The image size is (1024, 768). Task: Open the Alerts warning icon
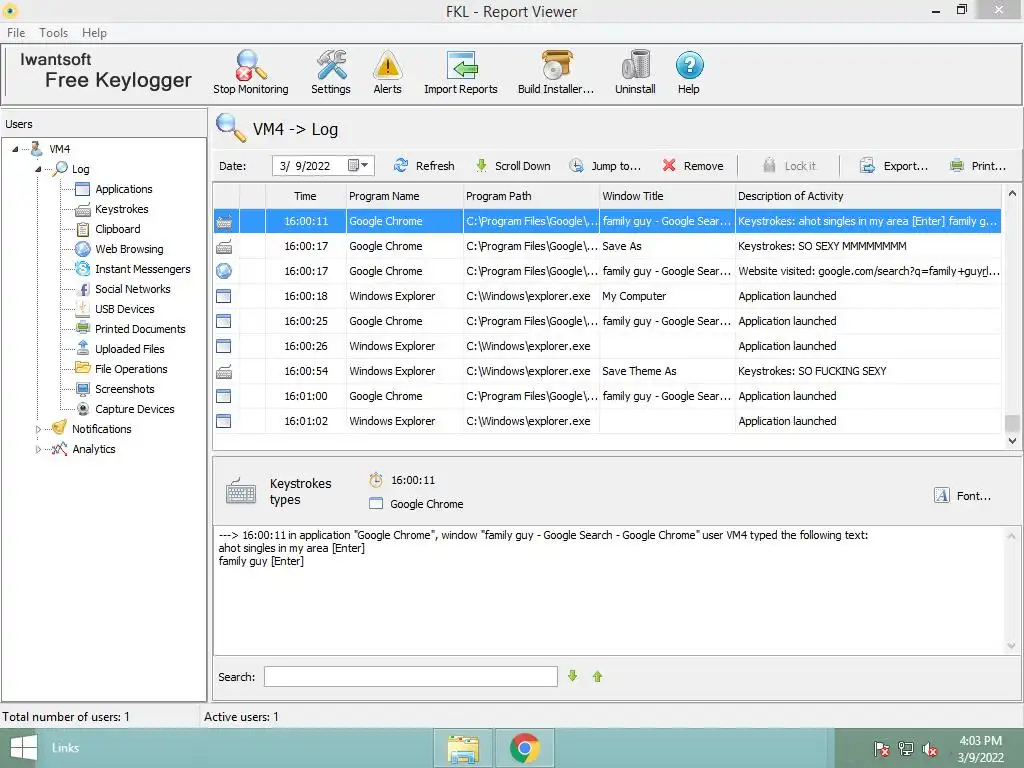coord(387,72)
